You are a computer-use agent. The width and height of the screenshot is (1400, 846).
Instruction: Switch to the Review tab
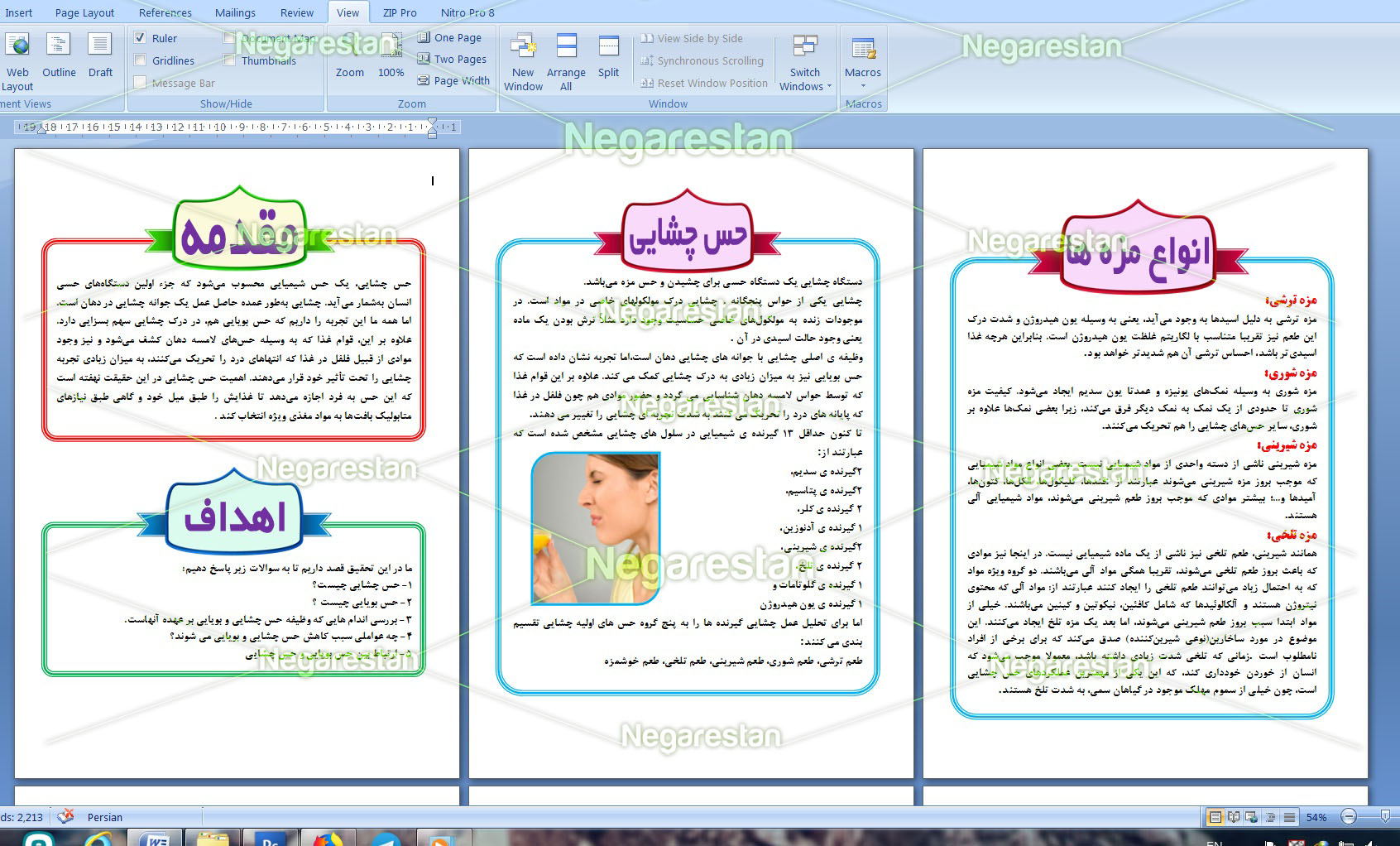tap(296, 12)
